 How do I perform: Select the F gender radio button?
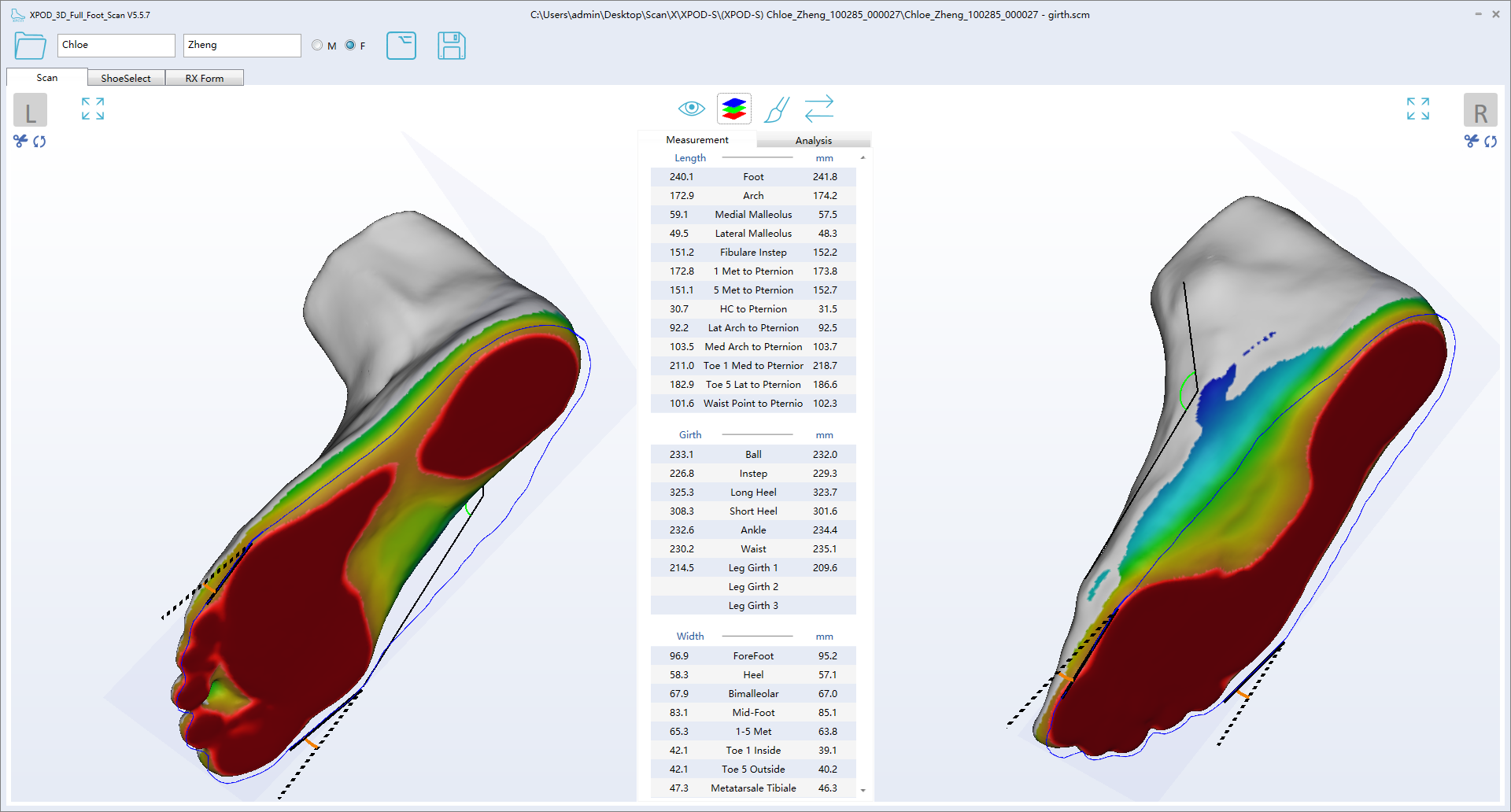coord(350,46)
